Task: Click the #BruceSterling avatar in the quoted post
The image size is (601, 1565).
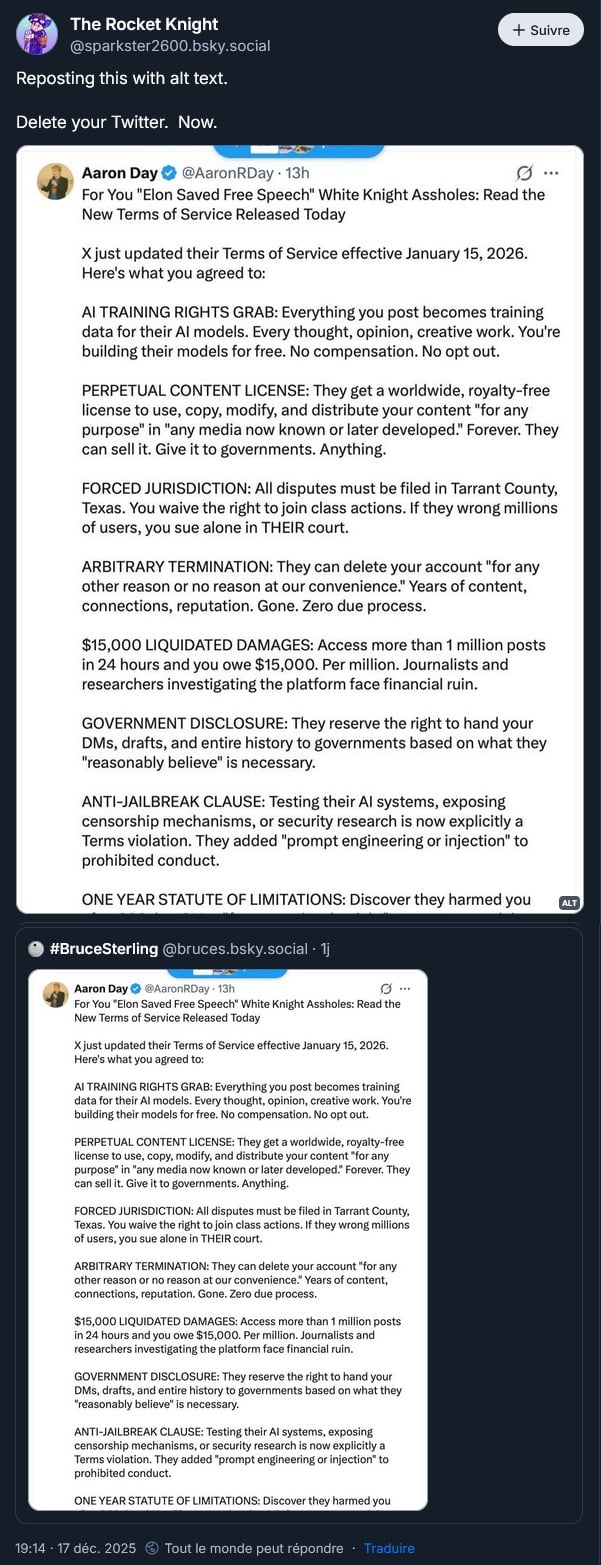Action: pos(36,949)
